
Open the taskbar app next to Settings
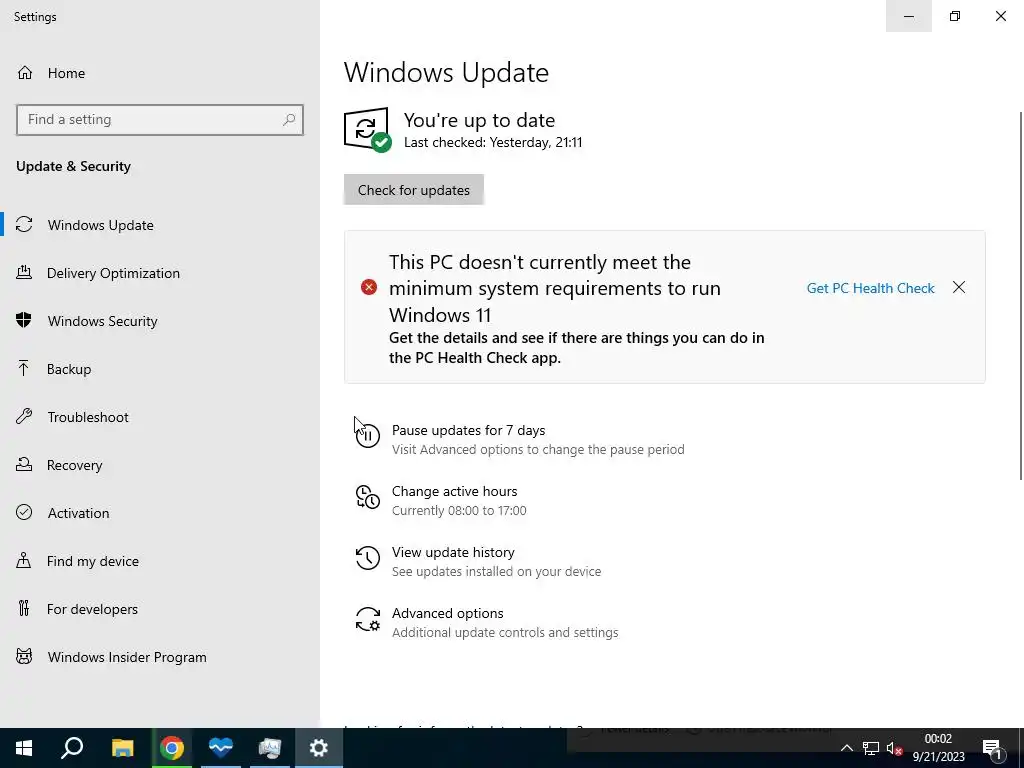point(269,748)
